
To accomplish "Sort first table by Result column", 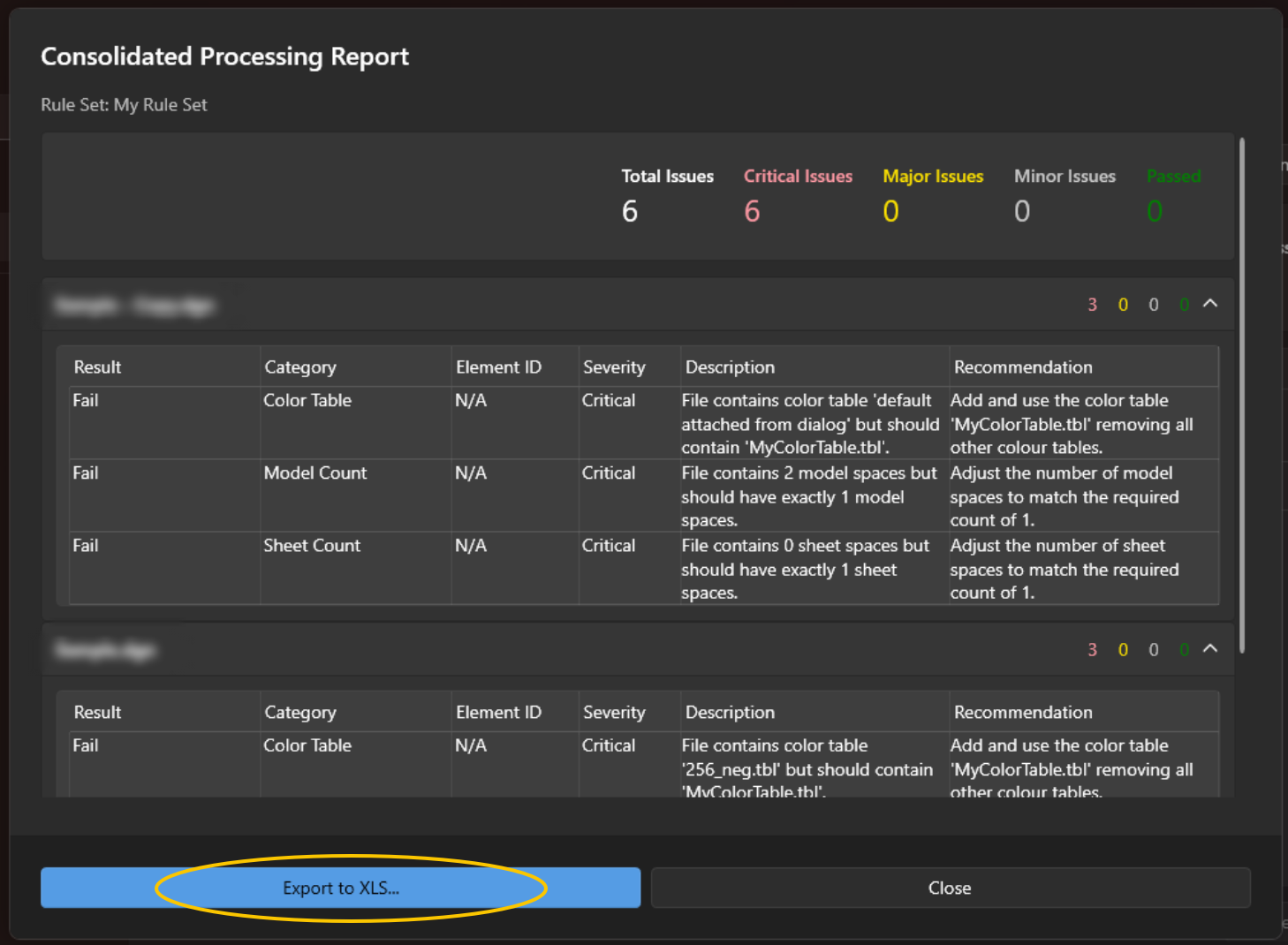I will tap(97, 367).
